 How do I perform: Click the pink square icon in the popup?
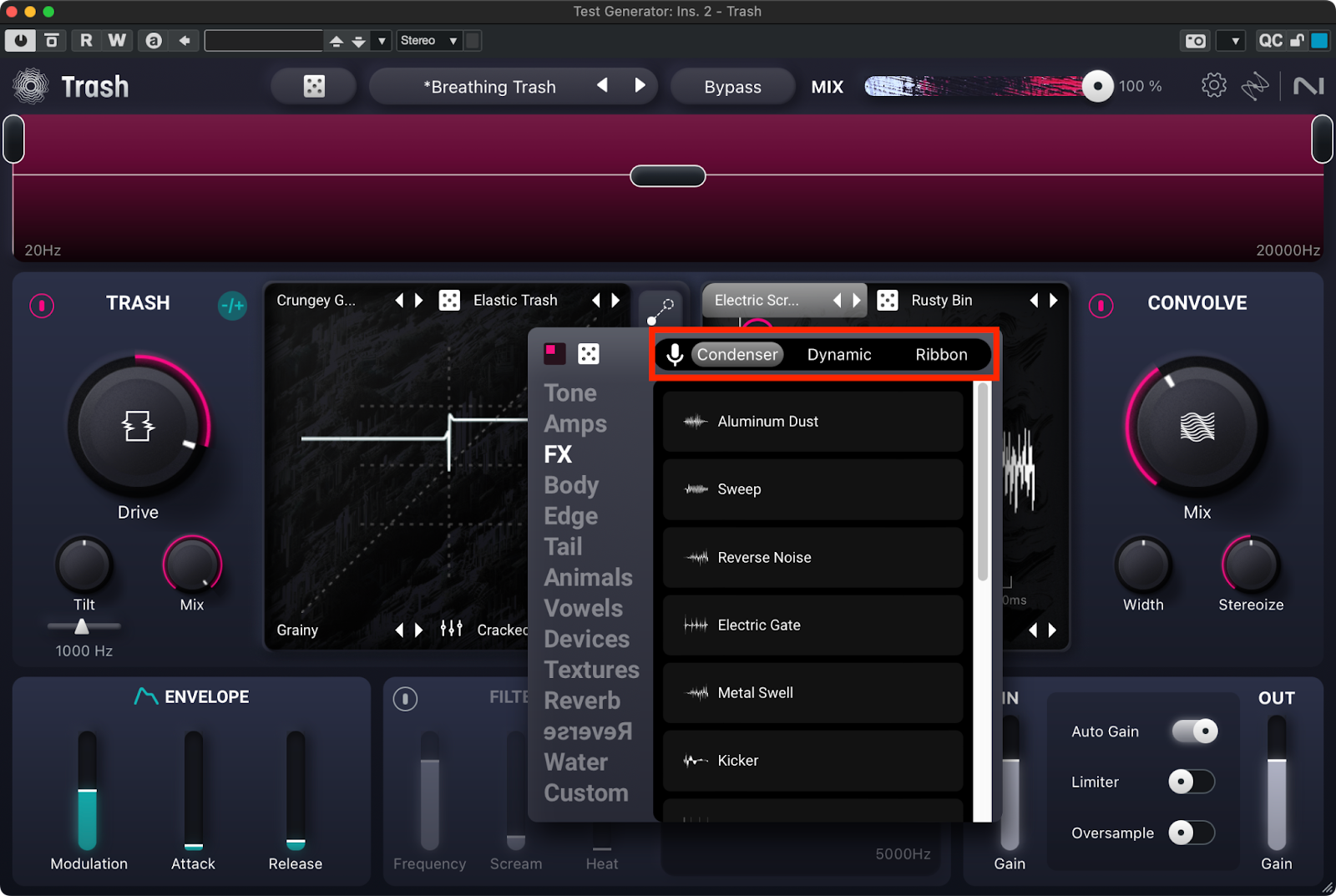554,353
